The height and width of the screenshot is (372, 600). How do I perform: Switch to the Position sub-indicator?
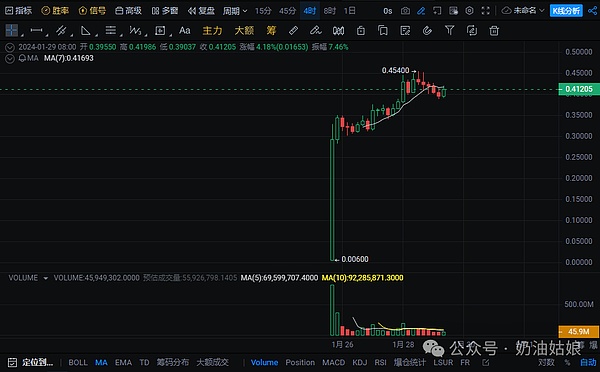[300, 362]
